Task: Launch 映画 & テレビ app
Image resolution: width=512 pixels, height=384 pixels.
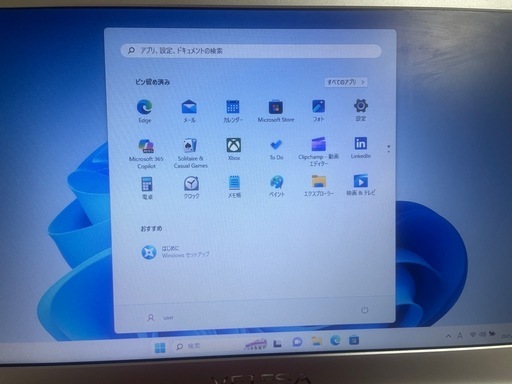Action: pyautogui.click(x=361, y=185)
